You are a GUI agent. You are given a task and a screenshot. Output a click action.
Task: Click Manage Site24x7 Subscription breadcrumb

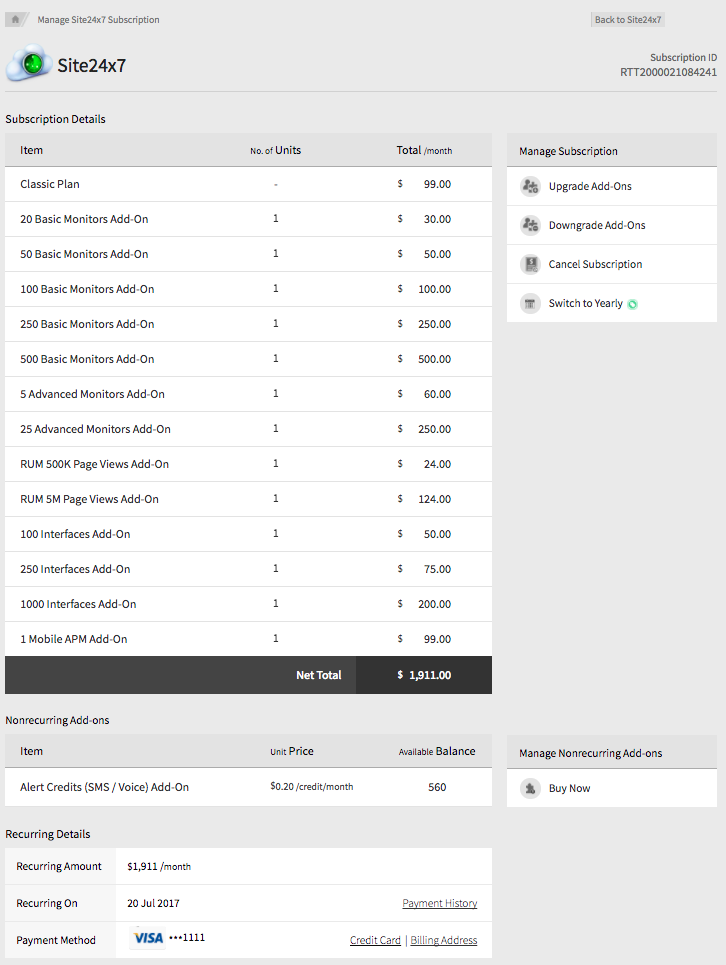[98, 20]
